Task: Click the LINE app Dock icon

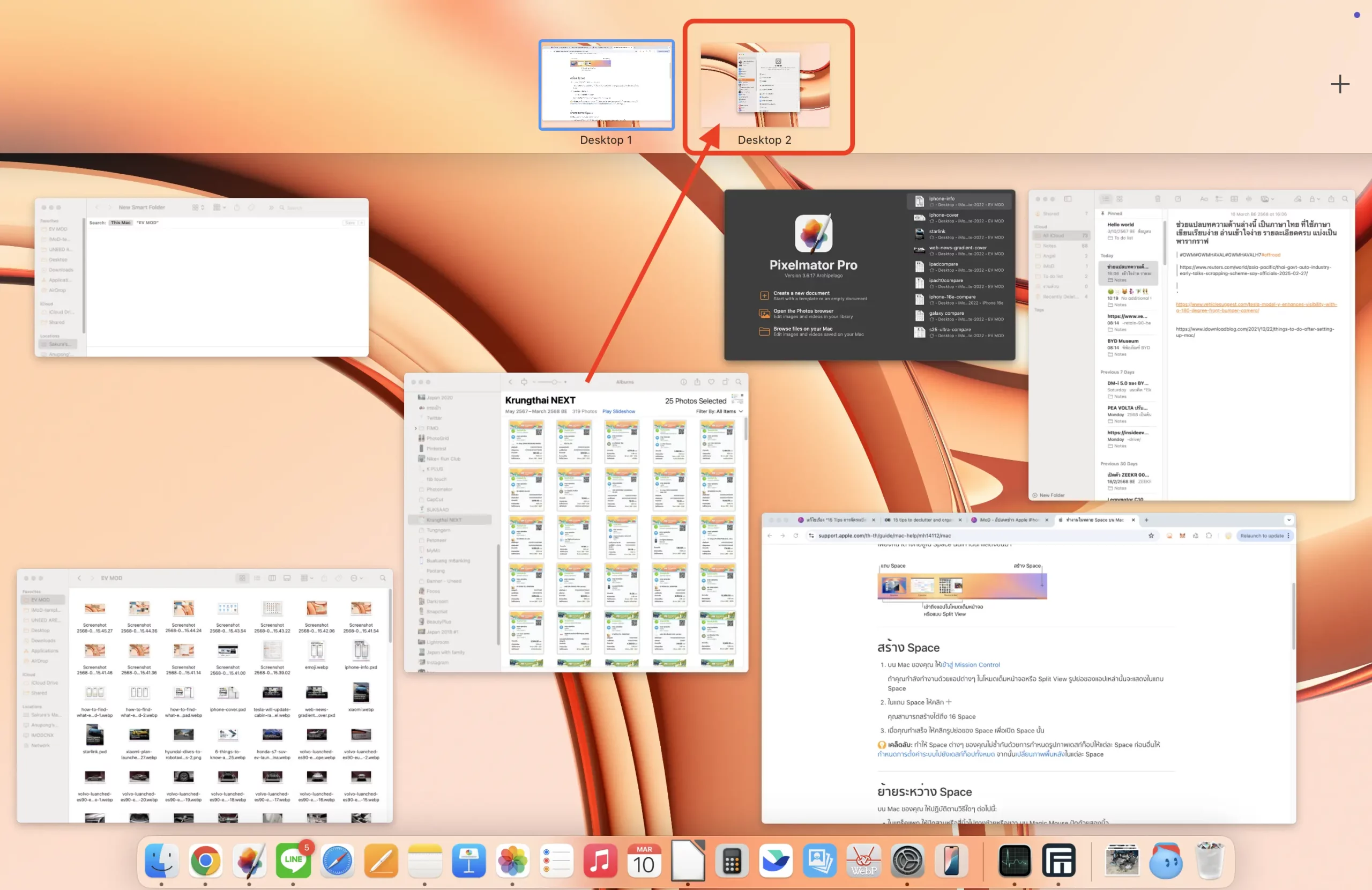Action: pyautogui.click(x=293, y=861)
